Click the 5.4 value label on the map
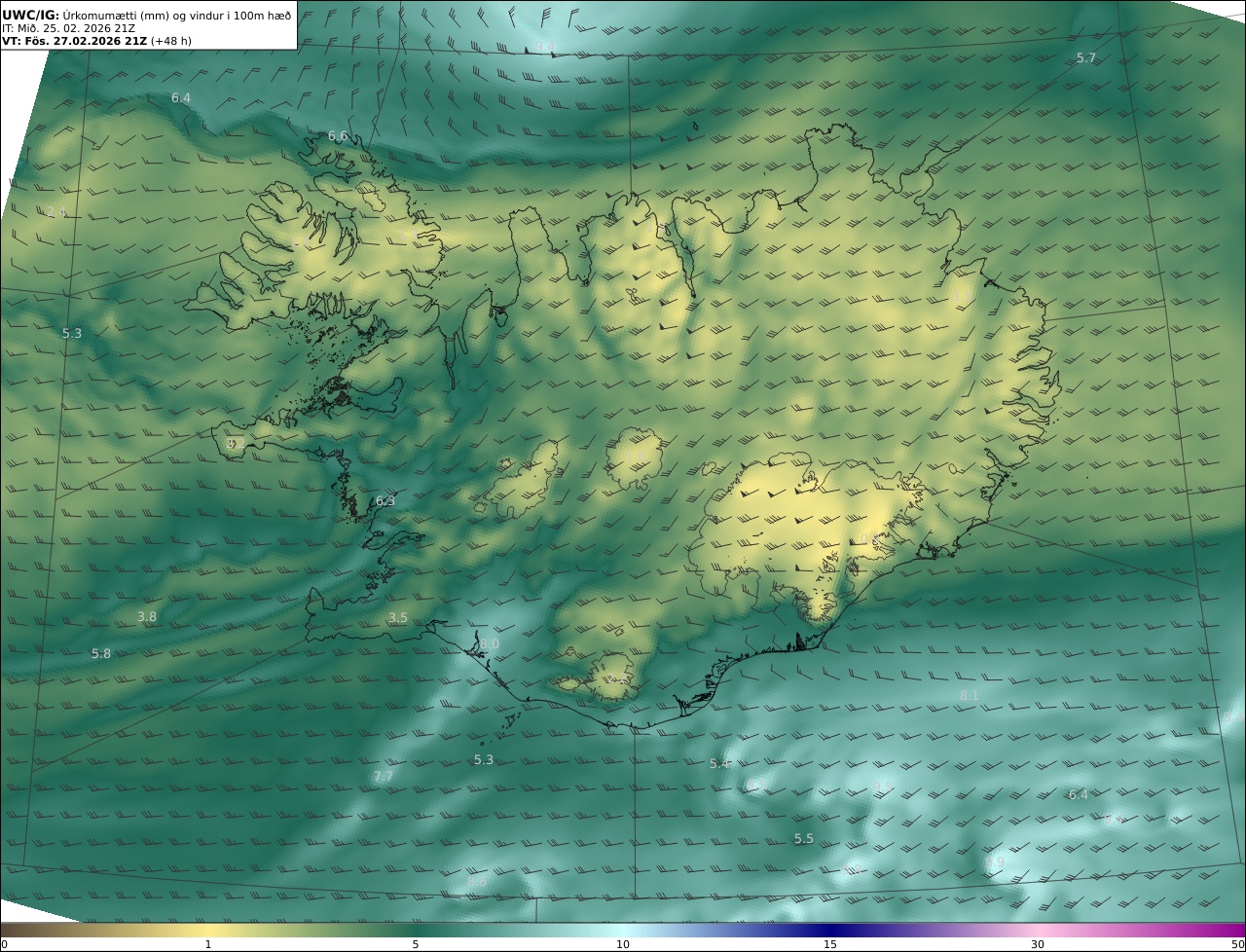The height and width of the screenshot is (952, 1246). (x=719, y=764)
